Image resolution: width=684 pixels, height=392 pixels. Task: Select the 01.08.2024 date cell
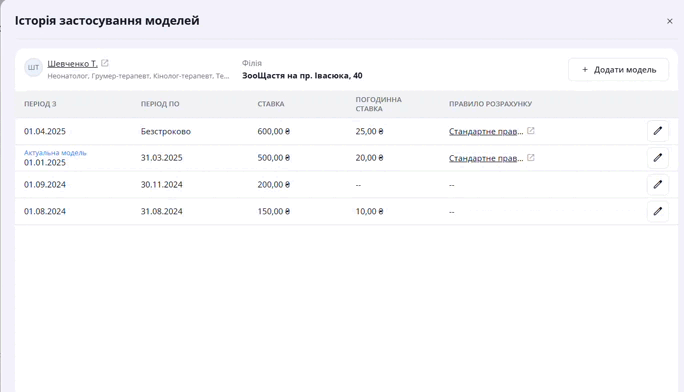44,211
